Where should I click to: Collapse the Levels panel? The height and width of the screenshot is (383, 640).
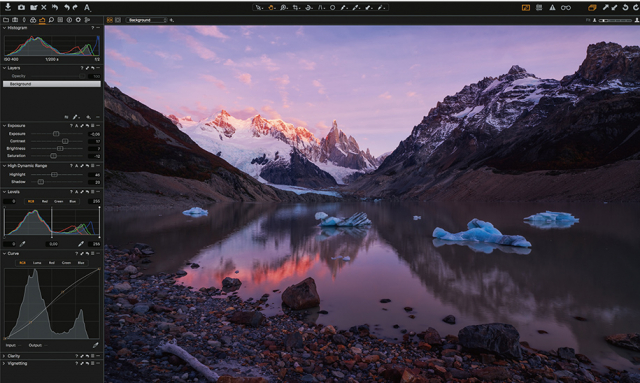pos(4,192)
